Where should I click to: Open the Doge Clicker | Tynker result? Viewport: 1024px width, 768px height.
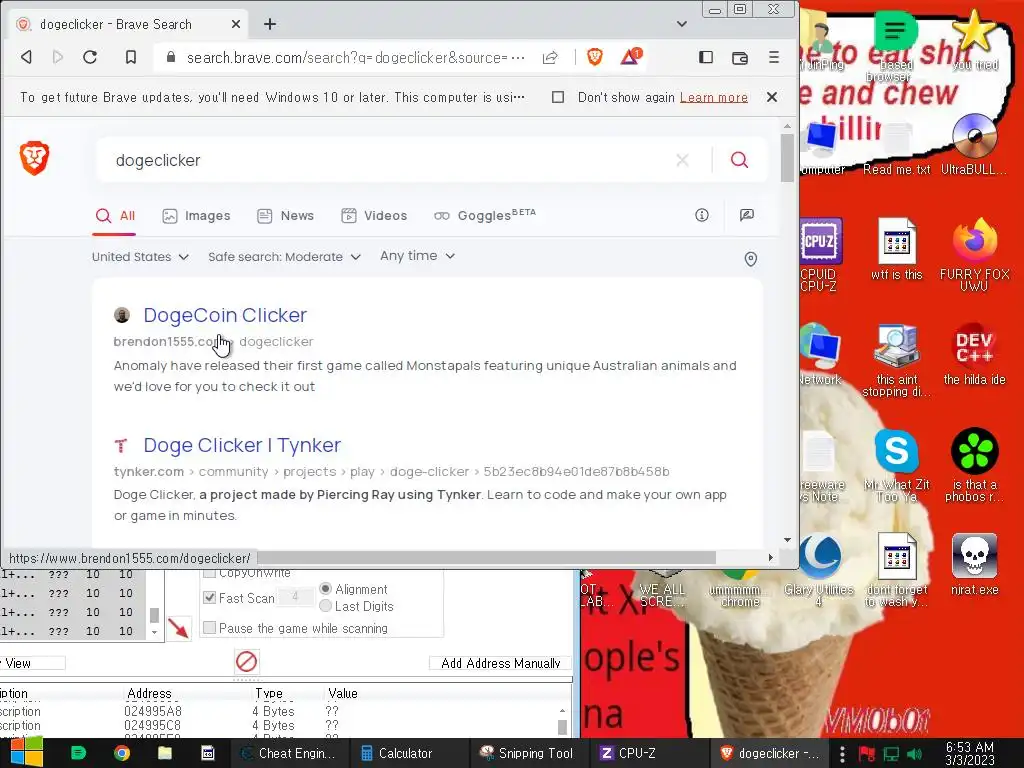pyautogui.click(x=242, y=445)
